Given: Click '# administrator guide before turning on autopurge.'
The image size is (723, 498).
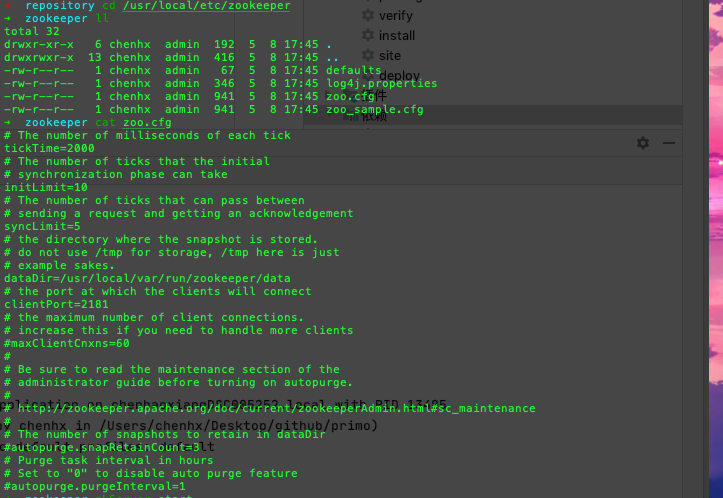Looking at the screenshot, I should coord(178,382).
